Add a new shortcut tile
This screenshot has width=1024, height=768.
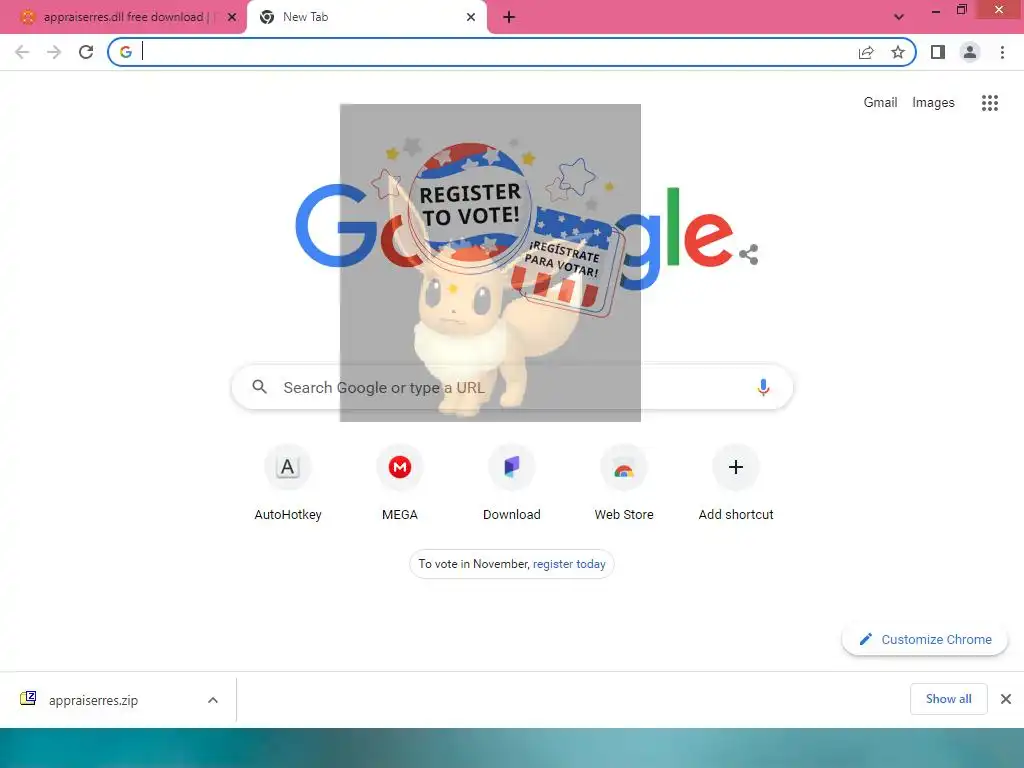pyautogui.click(x=736, y=483)
